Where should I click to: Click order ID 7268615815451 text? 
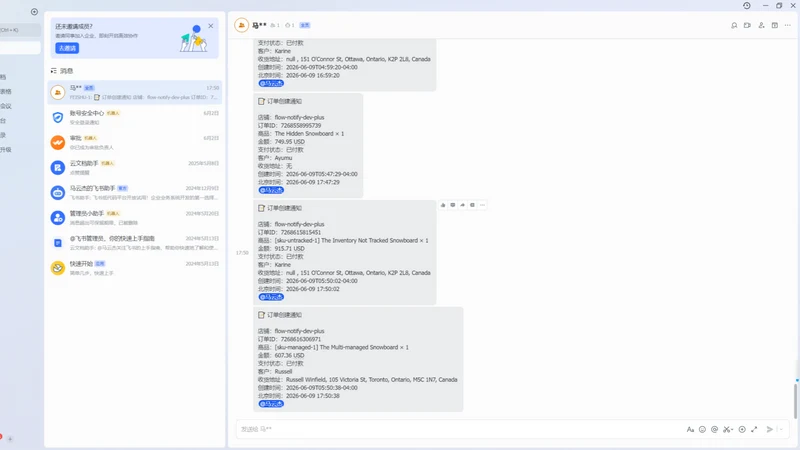pos(301,232)
